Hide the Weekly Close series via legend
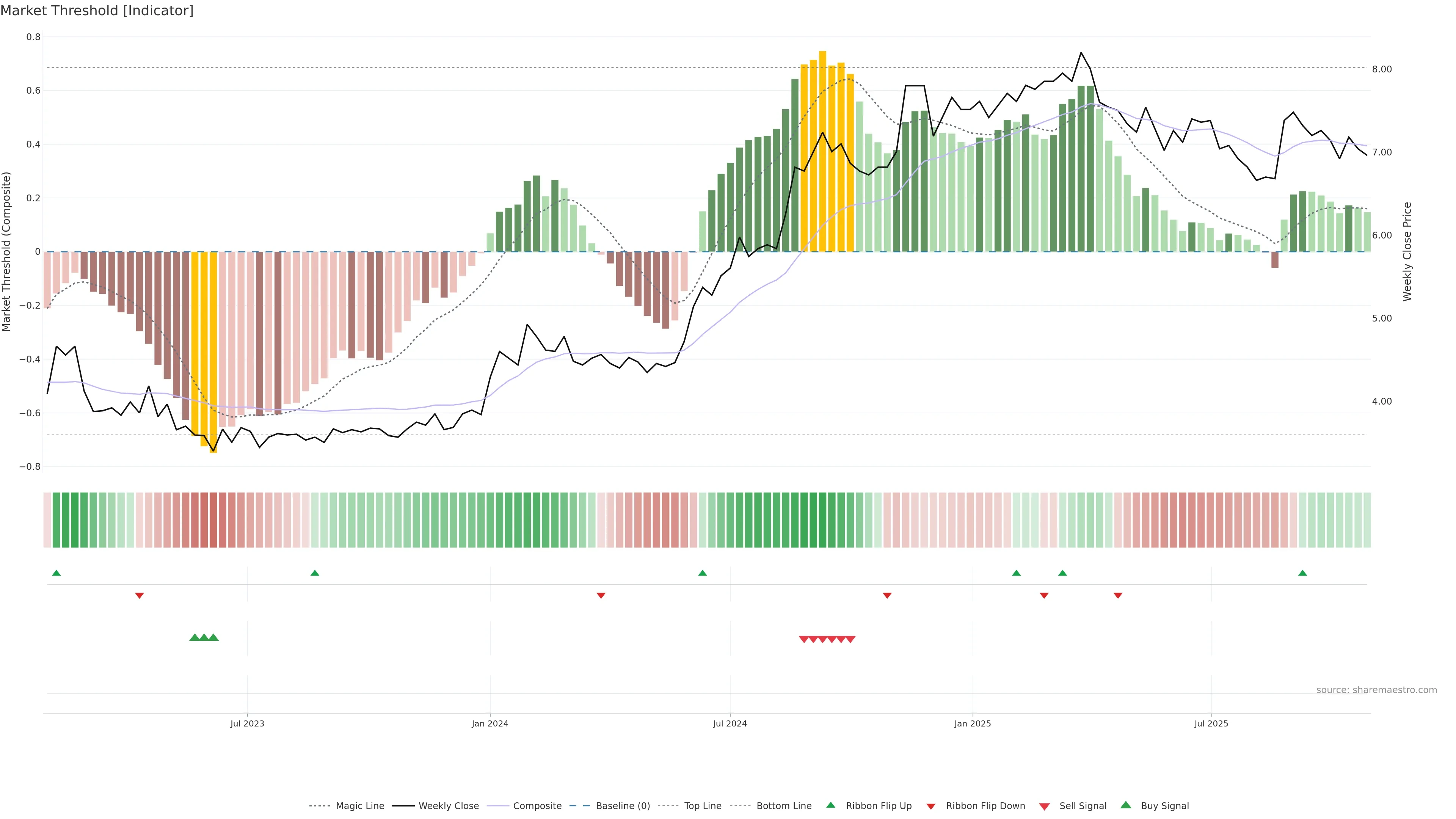The width and height of the screenshot is (1456, 819). [x=448, y=806]
